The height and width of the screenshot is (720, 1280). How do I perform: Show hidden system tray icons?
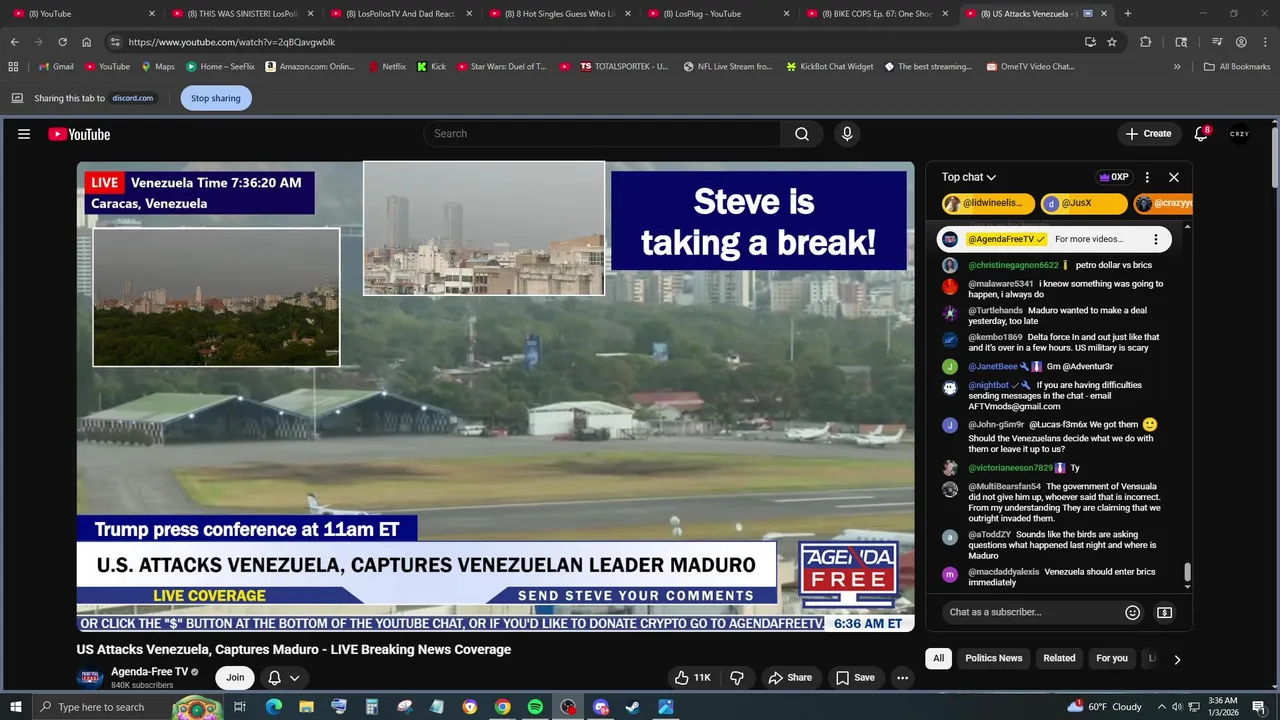[1161, 707]
